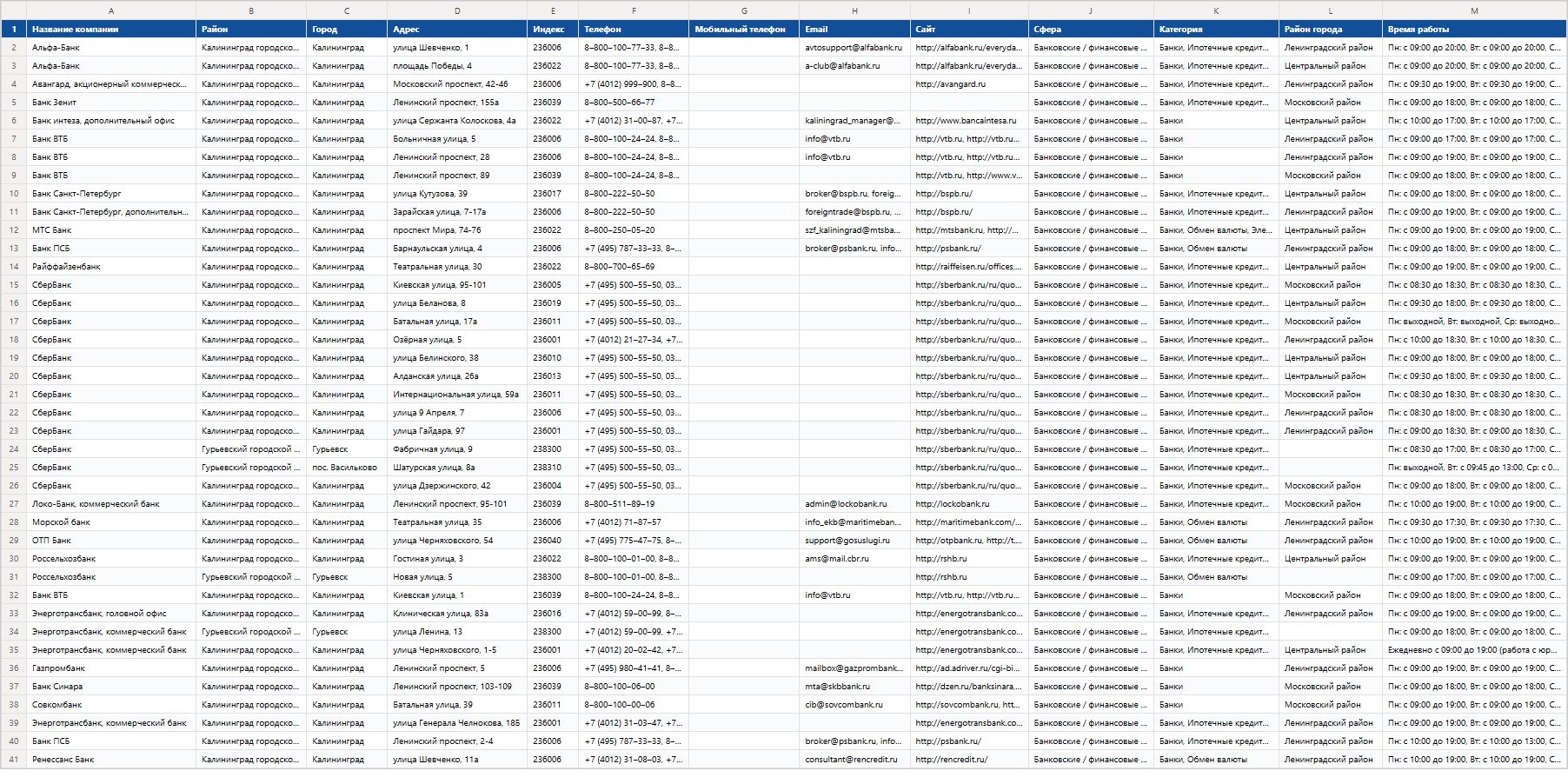Select the 'Индекс' header cell

pyautogui.click(x=553, y=29)
